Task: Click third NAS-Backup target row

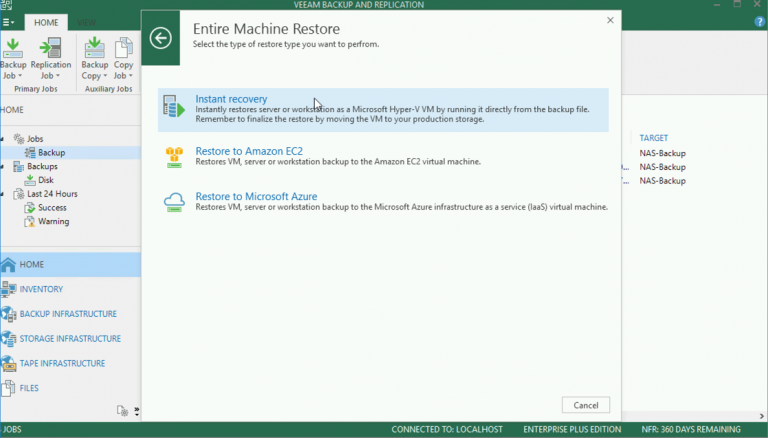Action: pyautogui.click(x=662, y=181)
